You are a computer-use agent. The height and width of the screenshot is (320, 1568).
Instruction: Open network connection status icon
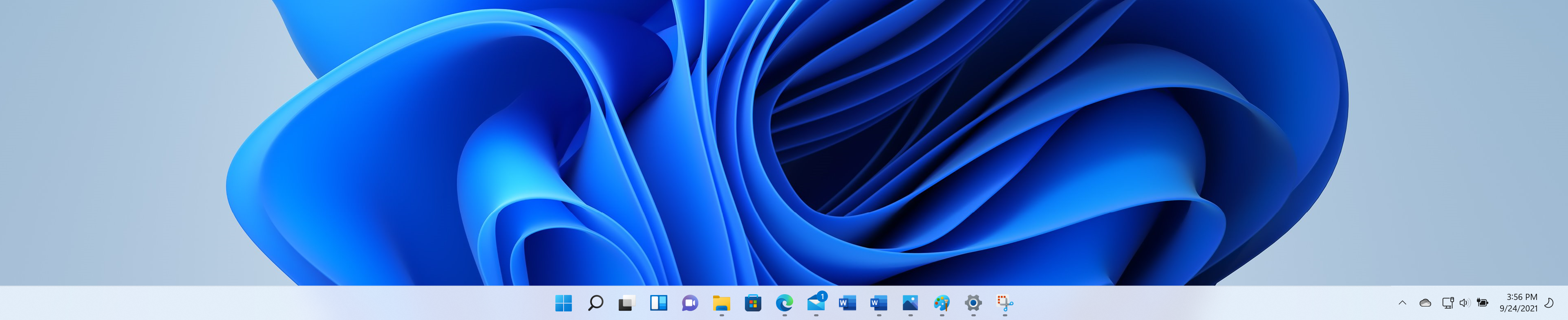pyautogui.click(x=1448, y=303)
